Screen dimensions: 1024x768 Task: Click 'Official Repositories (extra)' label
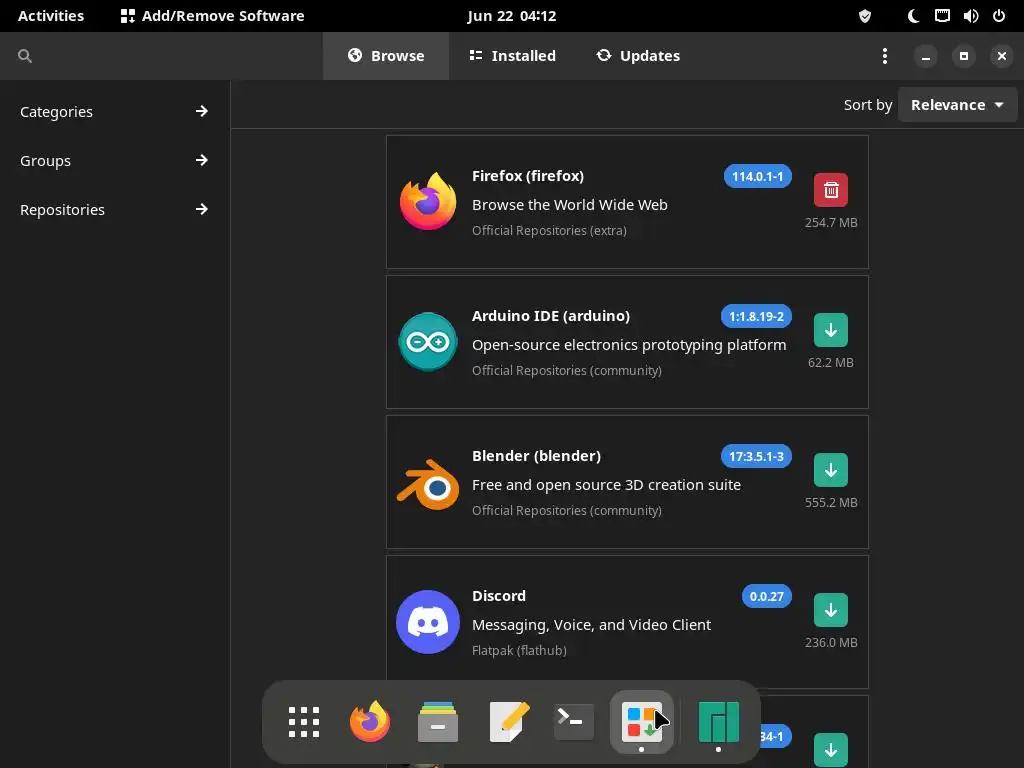tap(549, 231)
